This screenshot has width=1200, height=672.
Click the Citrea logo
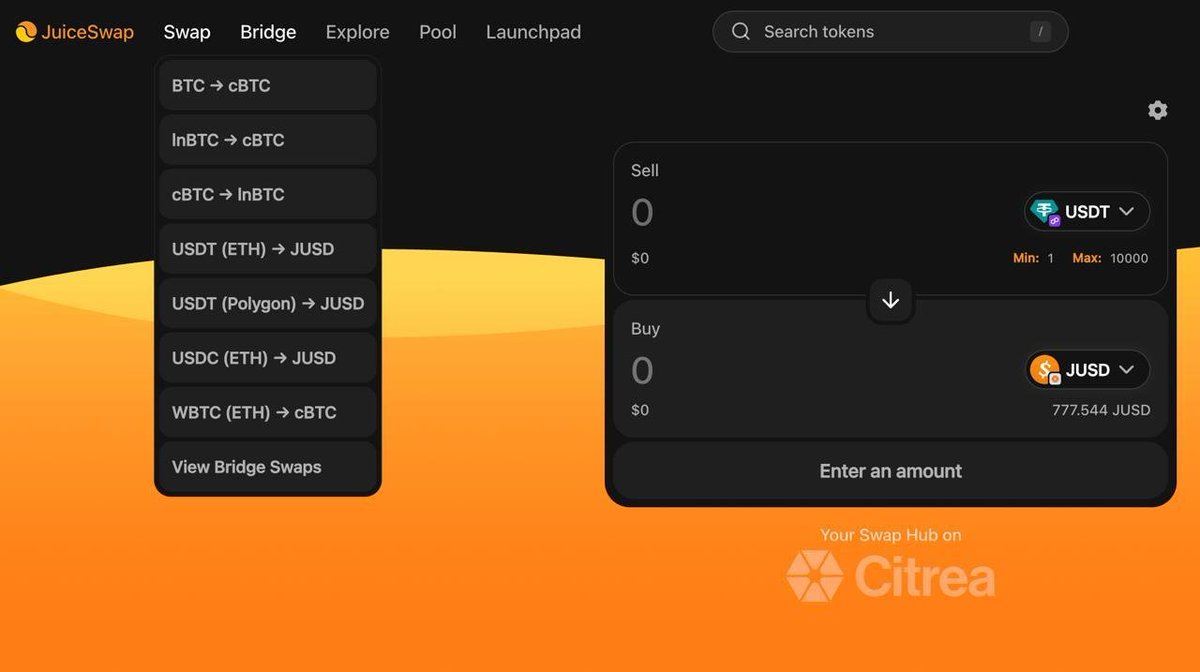point(890,577)
